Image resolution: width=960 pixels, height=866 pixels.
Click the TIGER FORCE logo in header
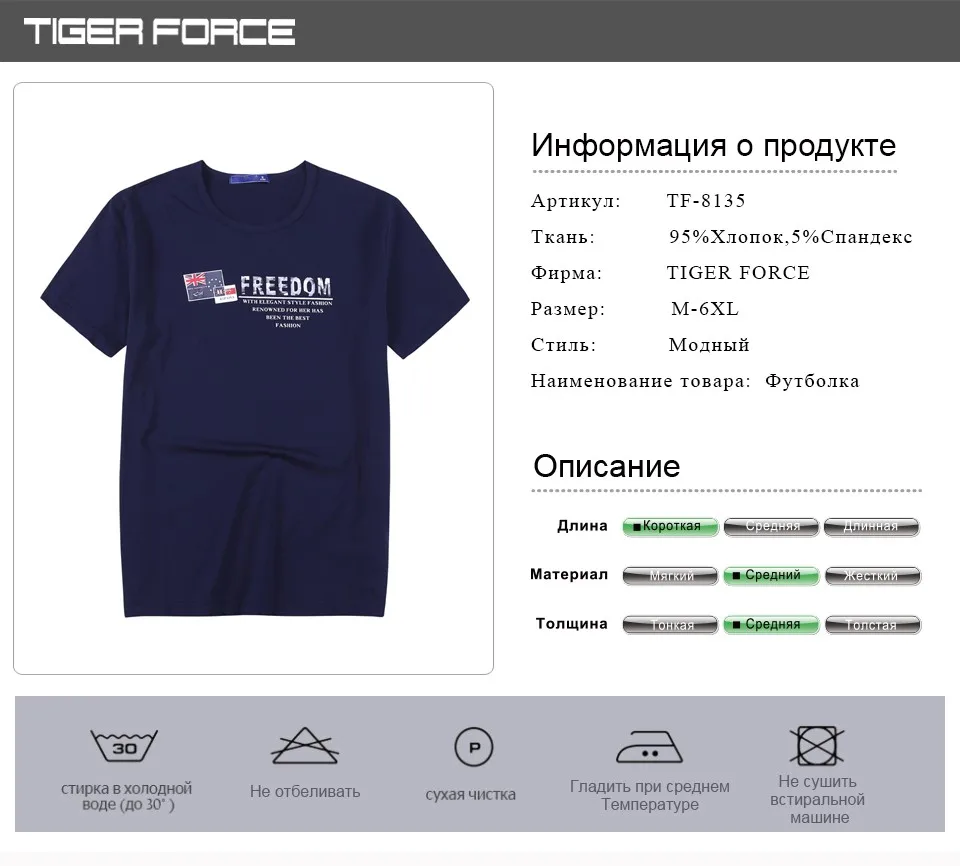(x=159, y=31)
